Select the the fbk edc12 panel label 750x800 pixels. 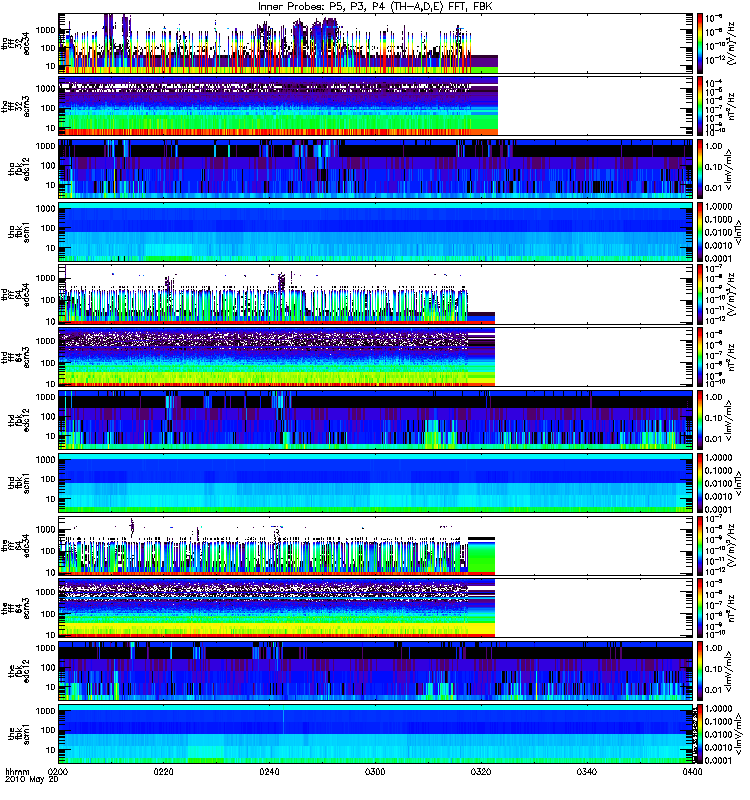(19, 671)
